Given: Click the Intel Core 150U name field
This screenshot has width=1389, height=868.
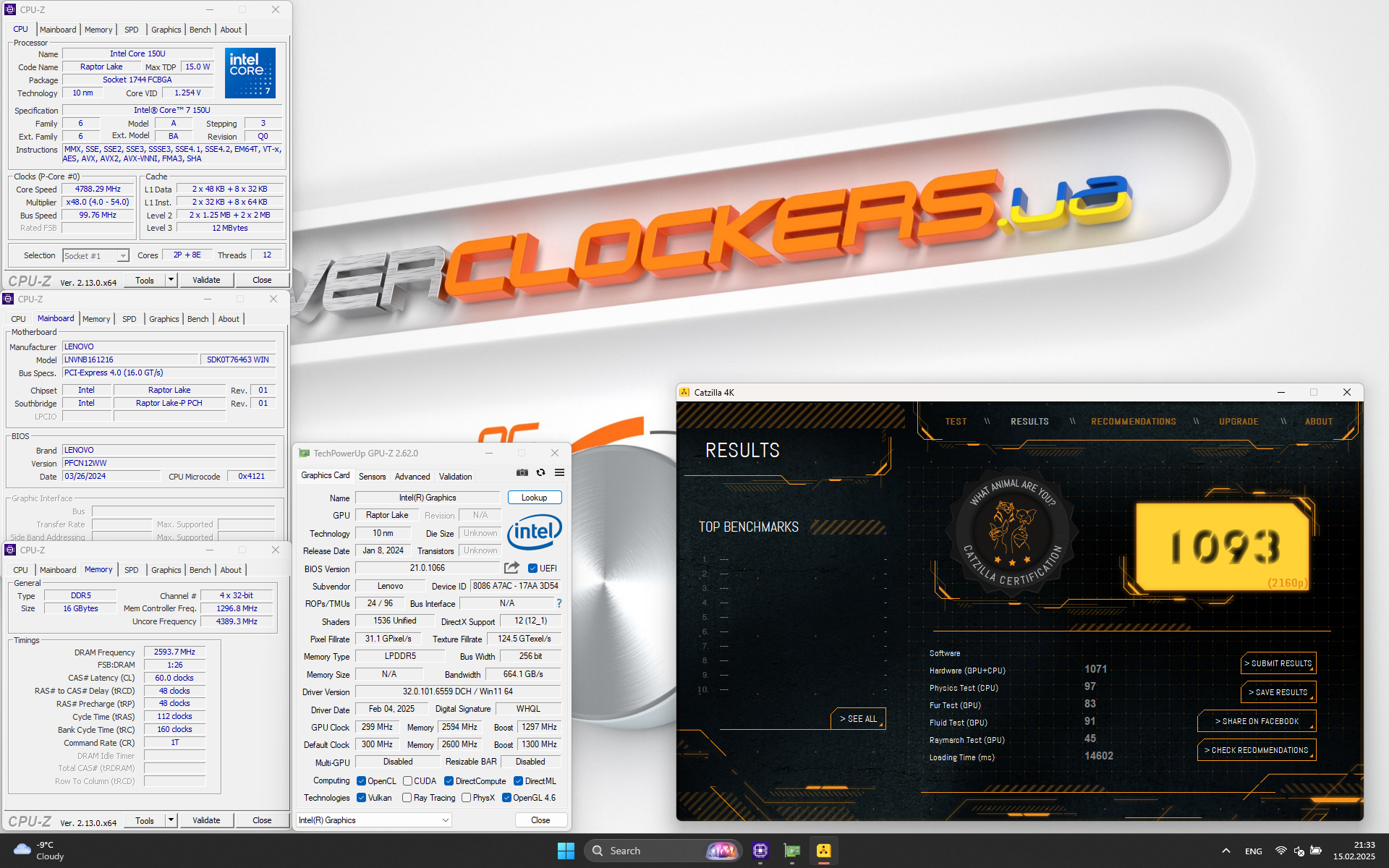Looking at the screenshot, I should click(137, 54).
